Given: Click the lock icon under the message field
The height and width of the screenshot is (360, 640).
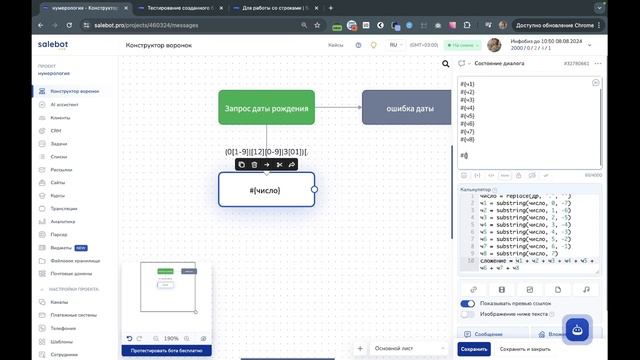Looking at the screenshot, I should click(518, 176).
